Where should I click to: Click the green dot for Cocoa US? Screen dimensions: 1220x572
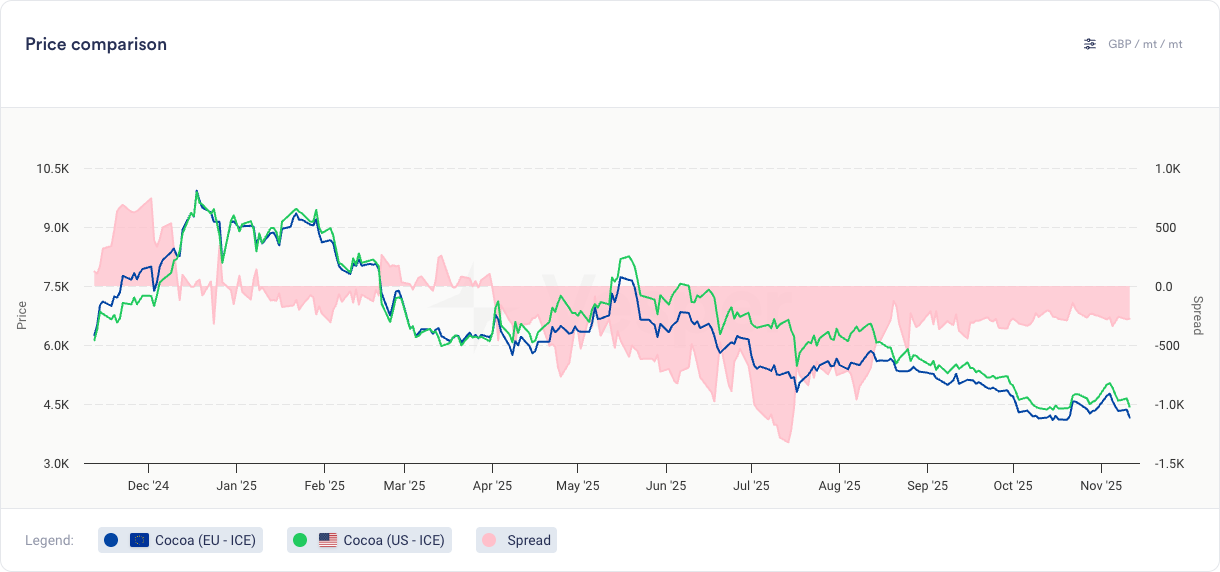click(300, 540)
